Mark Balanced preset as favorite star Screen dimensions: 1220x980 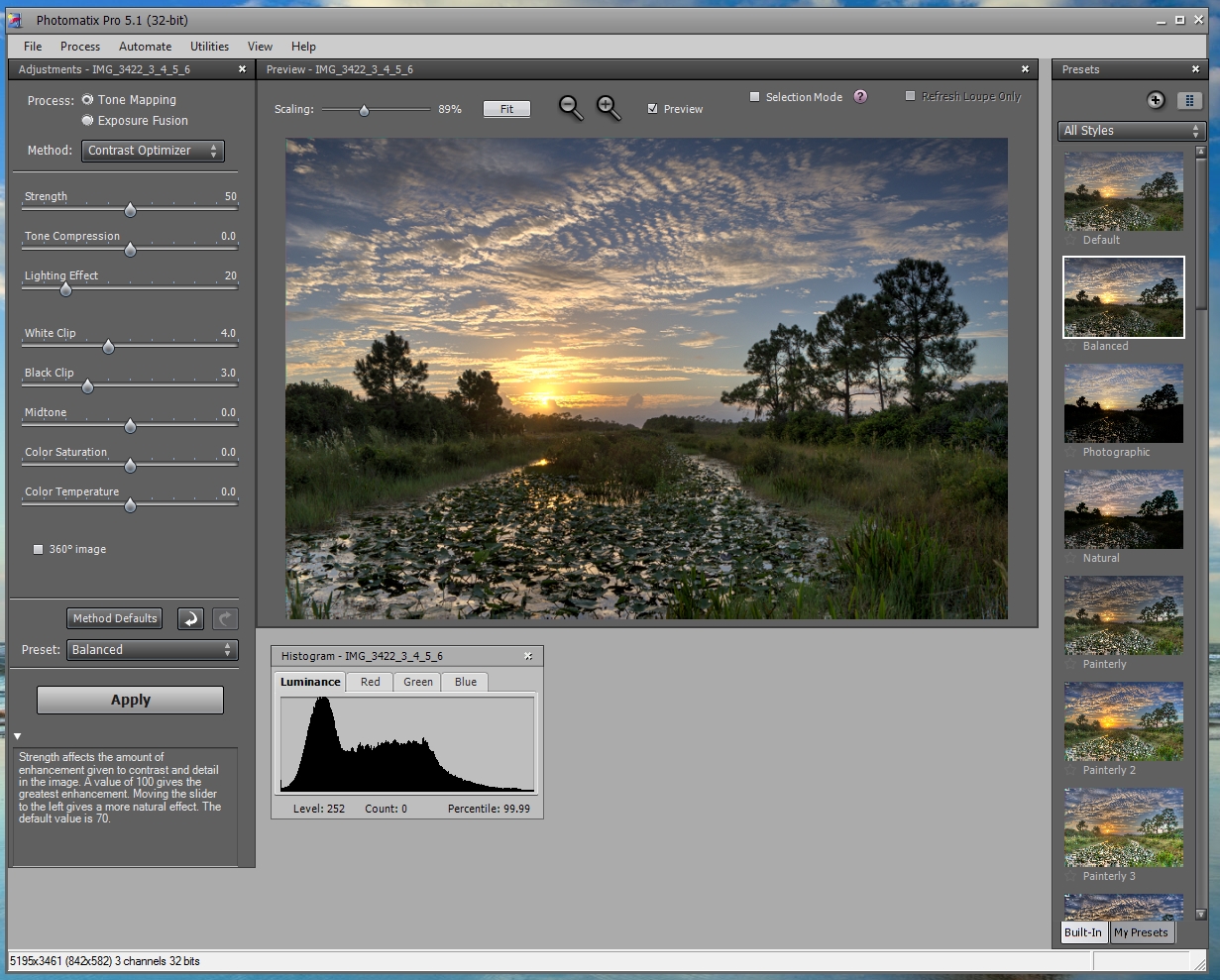point(1070,346)
